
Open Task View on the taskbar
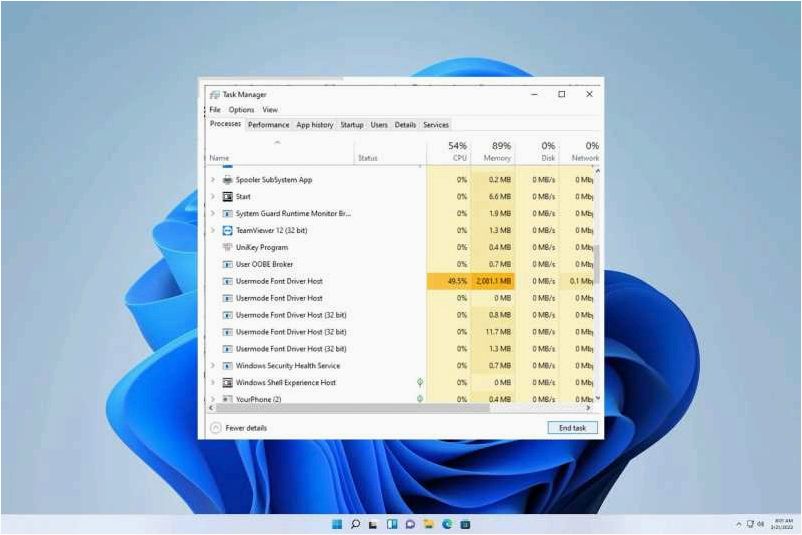tap(373, 524)
